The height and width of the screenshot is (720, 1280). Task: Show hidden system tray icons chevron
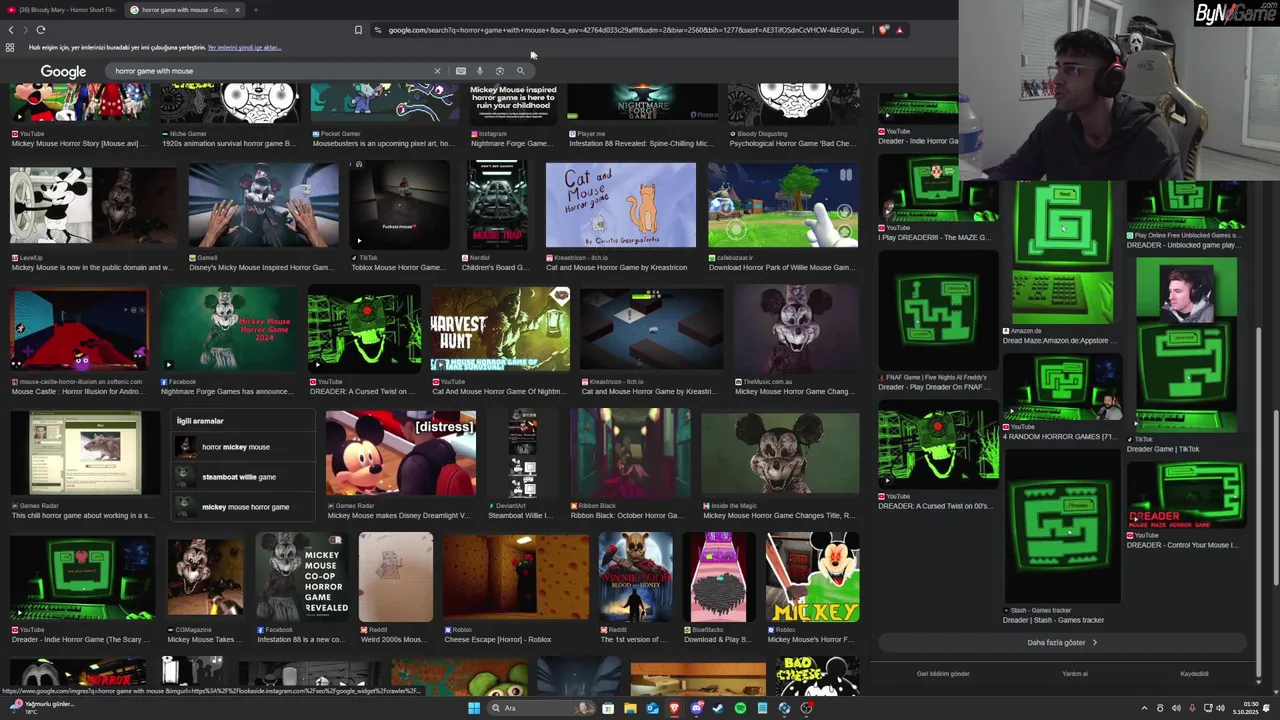(1144, 708)
